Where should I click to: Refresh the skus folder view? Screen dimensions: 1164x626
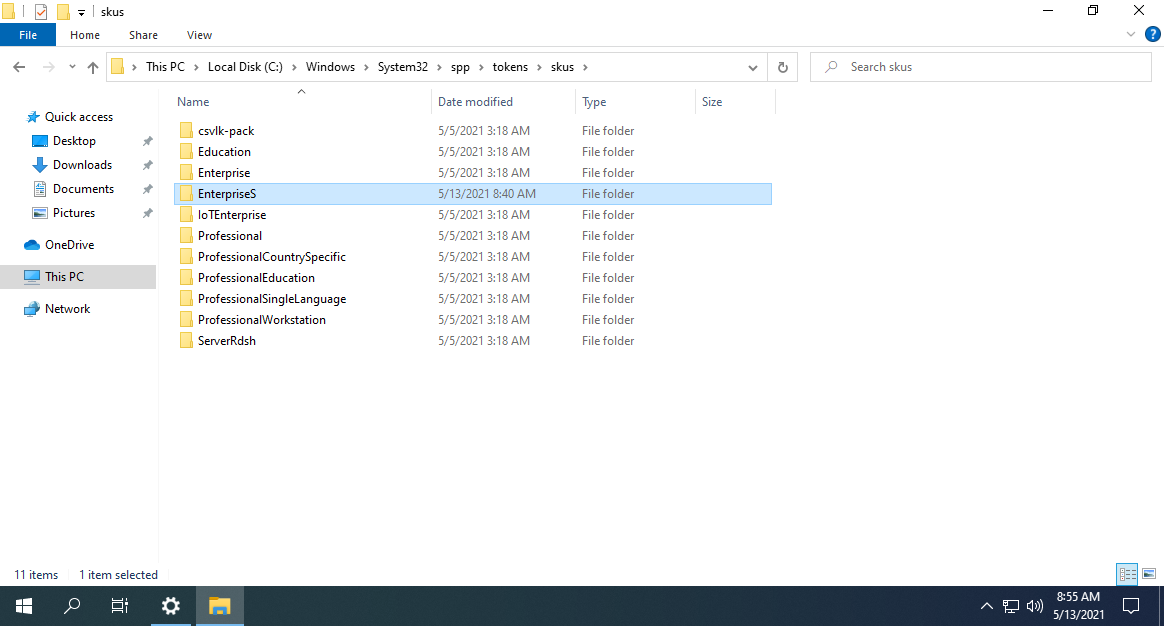[782, 67]
